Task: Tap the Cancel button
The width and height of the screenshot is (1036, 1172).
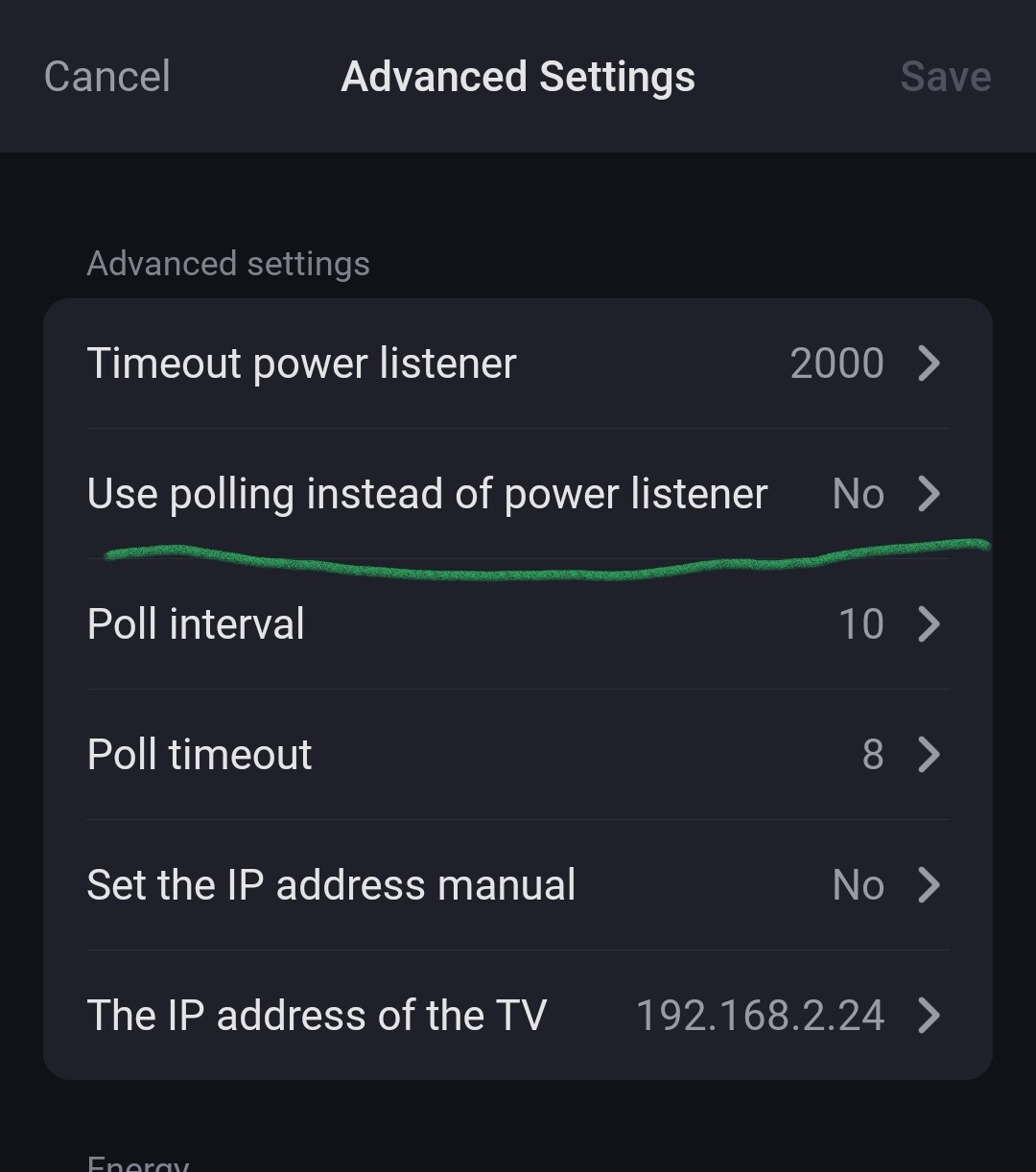Action: click(107, 77)
